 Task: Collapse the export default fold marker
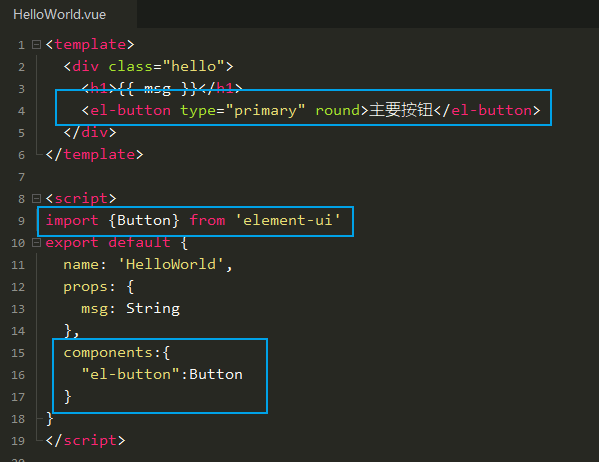coord(36,243)
